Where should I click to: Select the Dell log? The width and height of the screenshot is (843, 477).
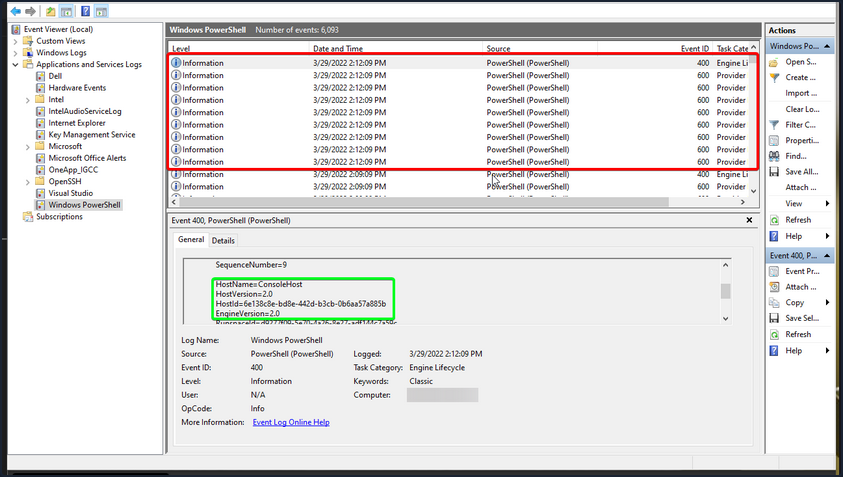tap(55, 76)
